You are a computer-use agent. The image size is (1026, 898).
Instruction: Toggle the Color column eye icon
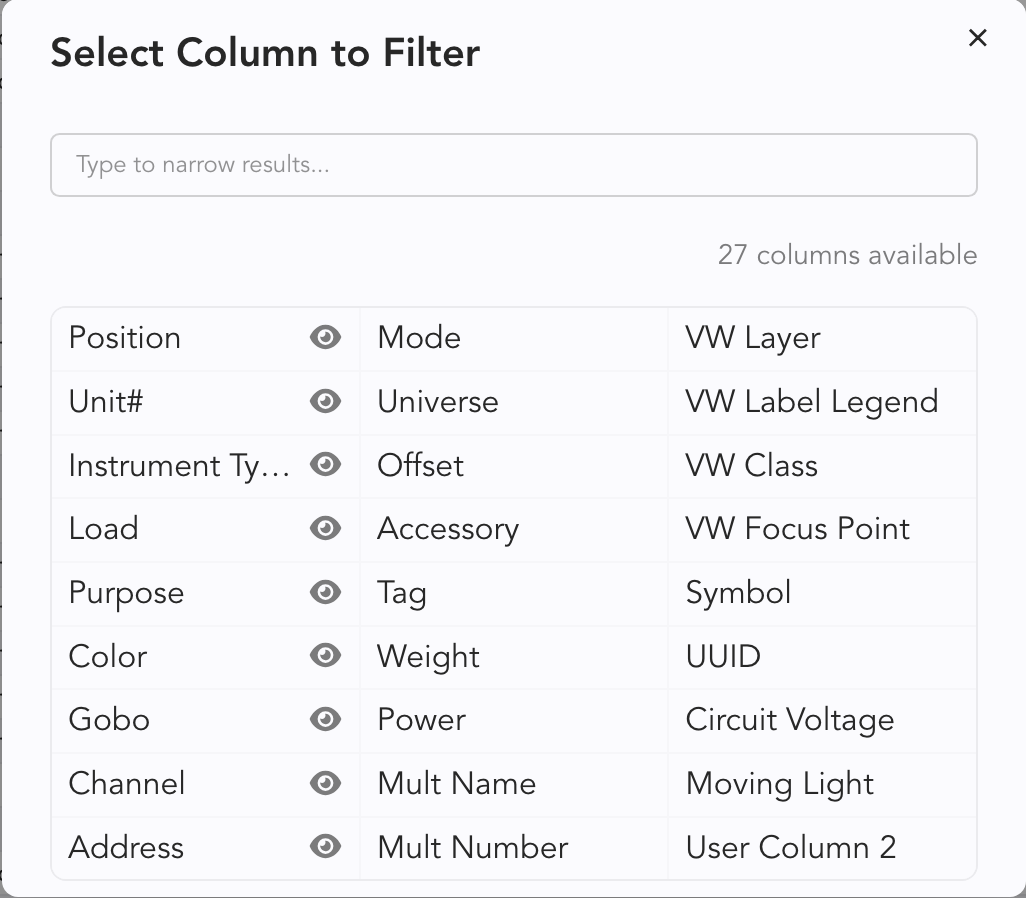(x=325, y=656)
